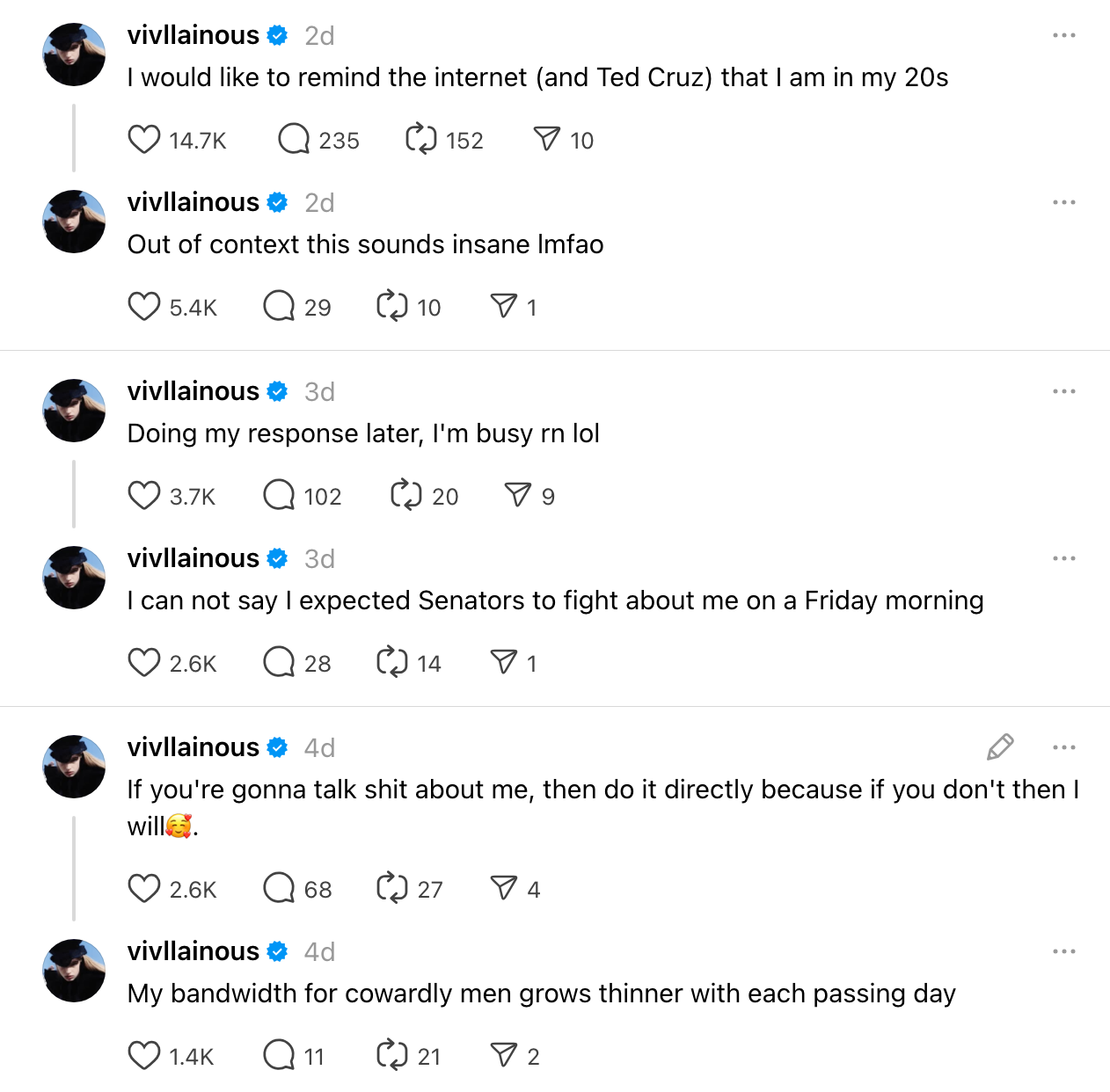Like the 'Doing my response later' post

[144, 496]
